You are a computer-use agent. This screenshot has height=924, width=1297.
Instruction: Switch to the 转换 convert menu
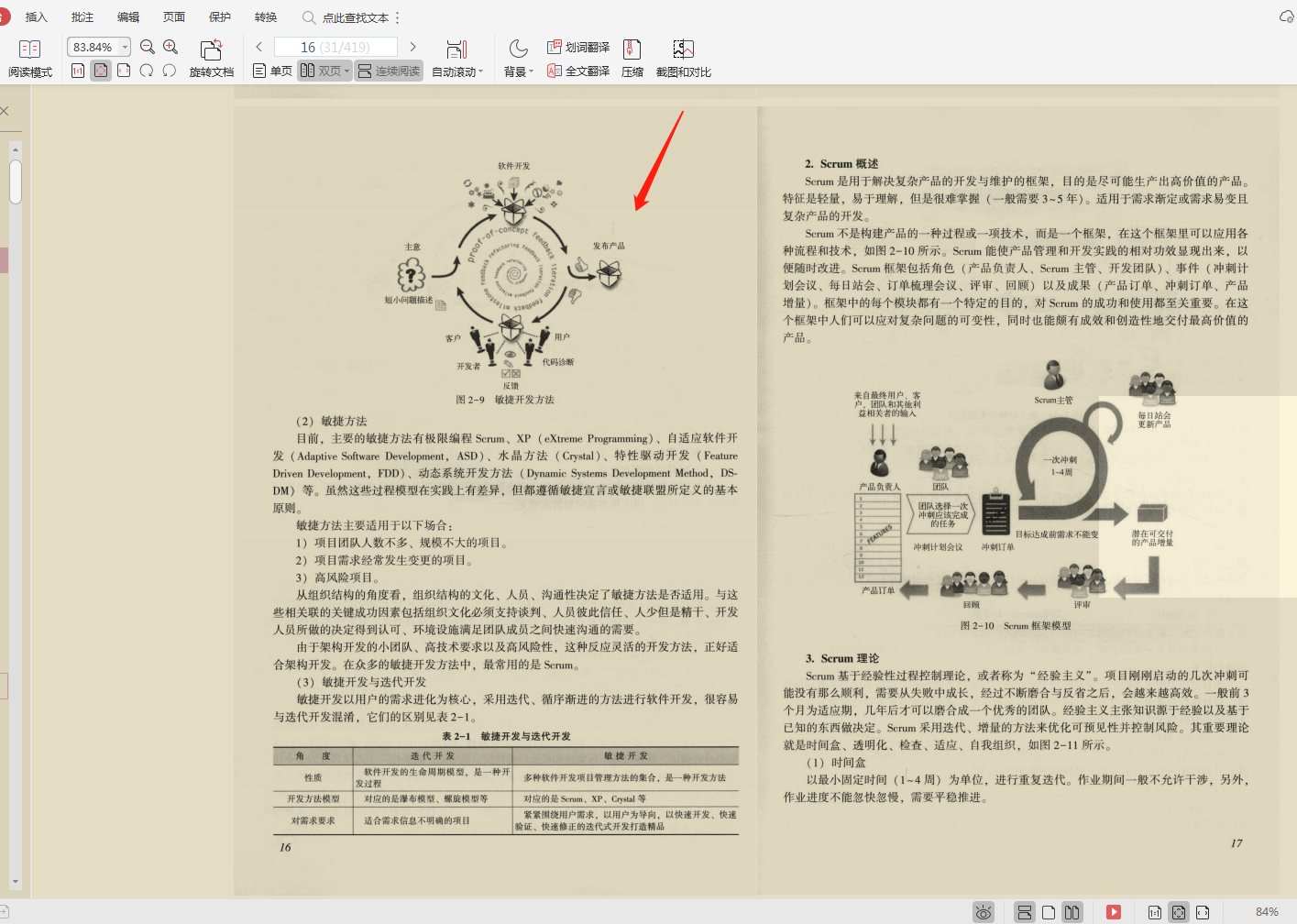tap(266, 16)
